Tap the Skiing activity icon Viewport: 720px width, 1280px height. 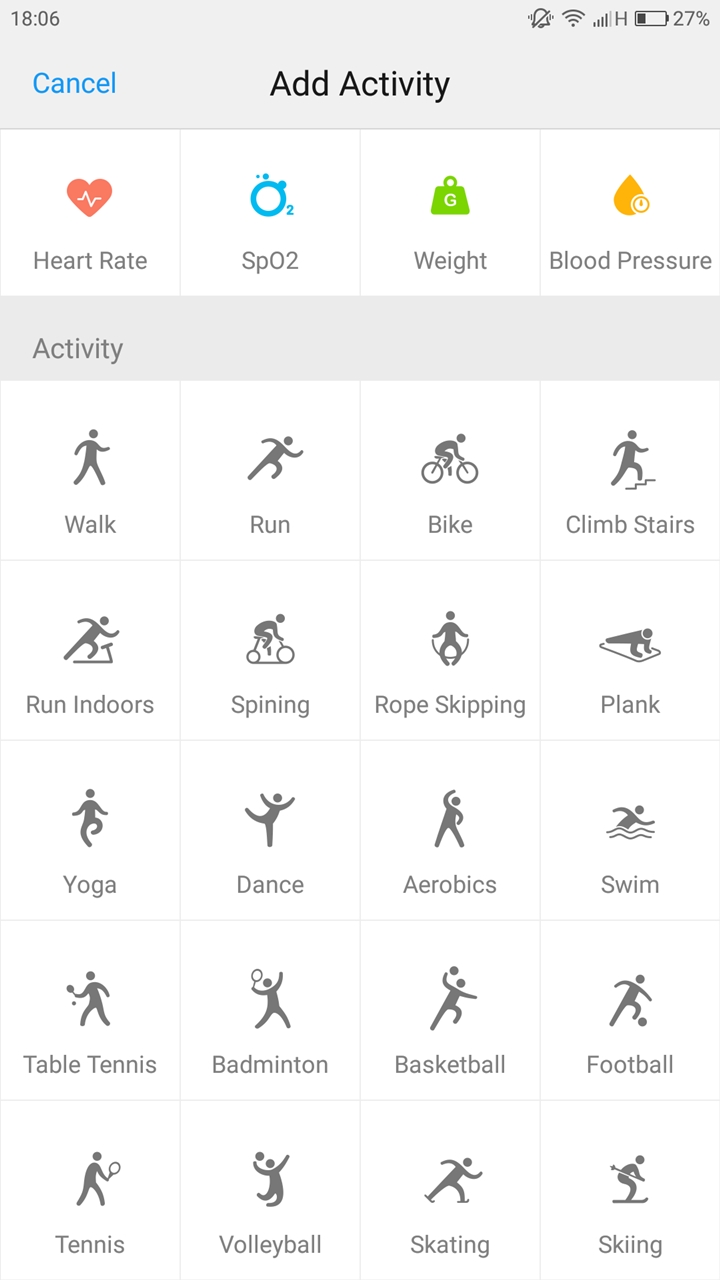pyautogui.click(x=630, y=1180)
